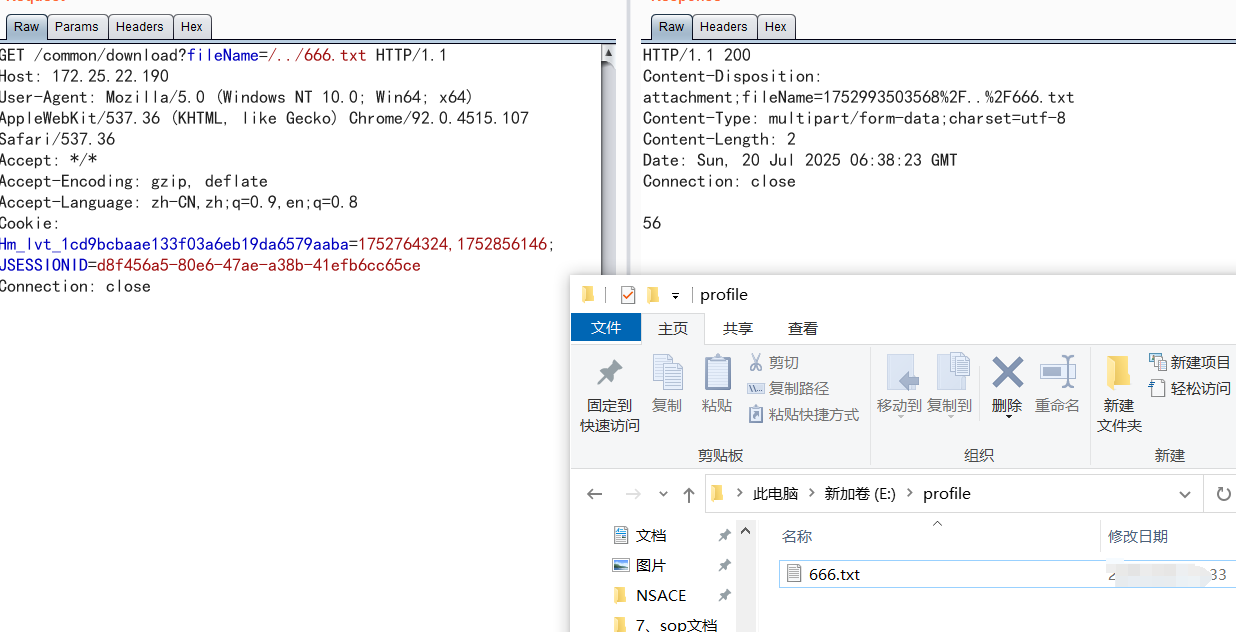Open the quick access toolbar customize dropdown

coord(675,296)
